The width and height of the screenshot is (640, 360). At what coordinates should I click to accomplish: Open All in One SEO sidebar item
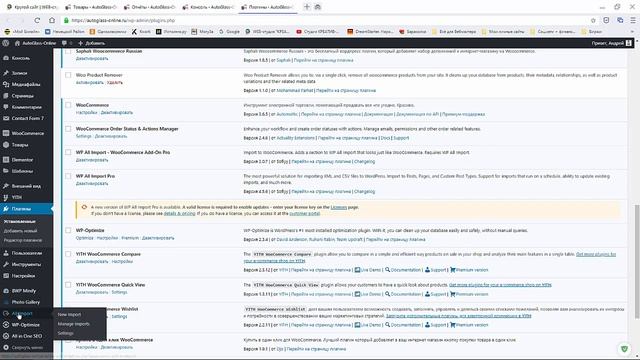pos(27,336)
